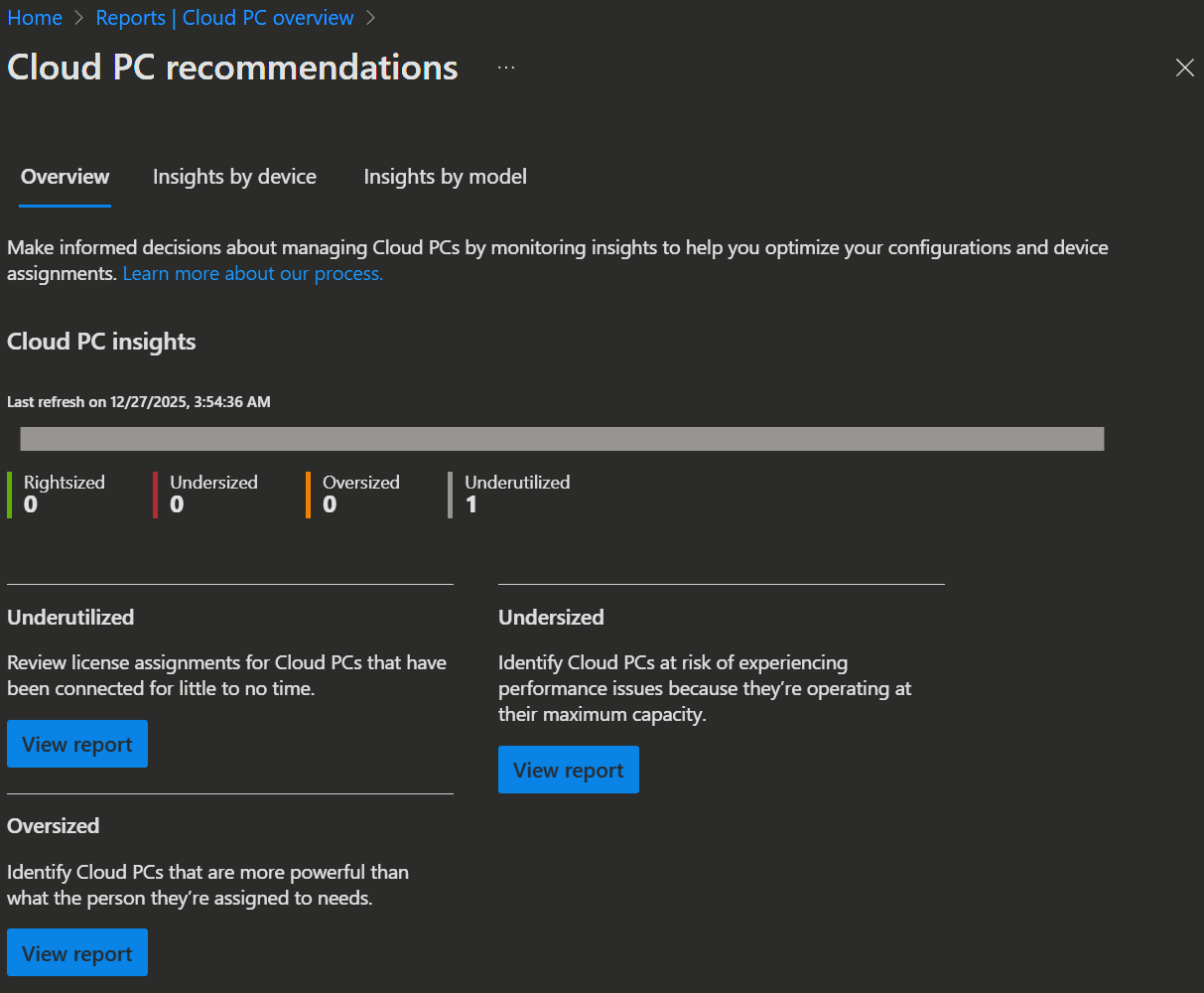The height and width of the screenshot is (993, 1204).
Task: Click the gray Cloud PC insights bar
Action: tap(562, 439)
